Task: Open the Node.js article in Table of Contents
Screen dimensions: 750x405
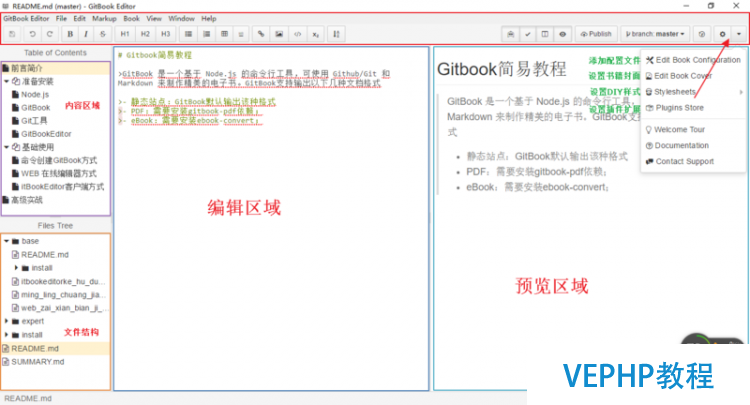Action: tap(35, 95)
